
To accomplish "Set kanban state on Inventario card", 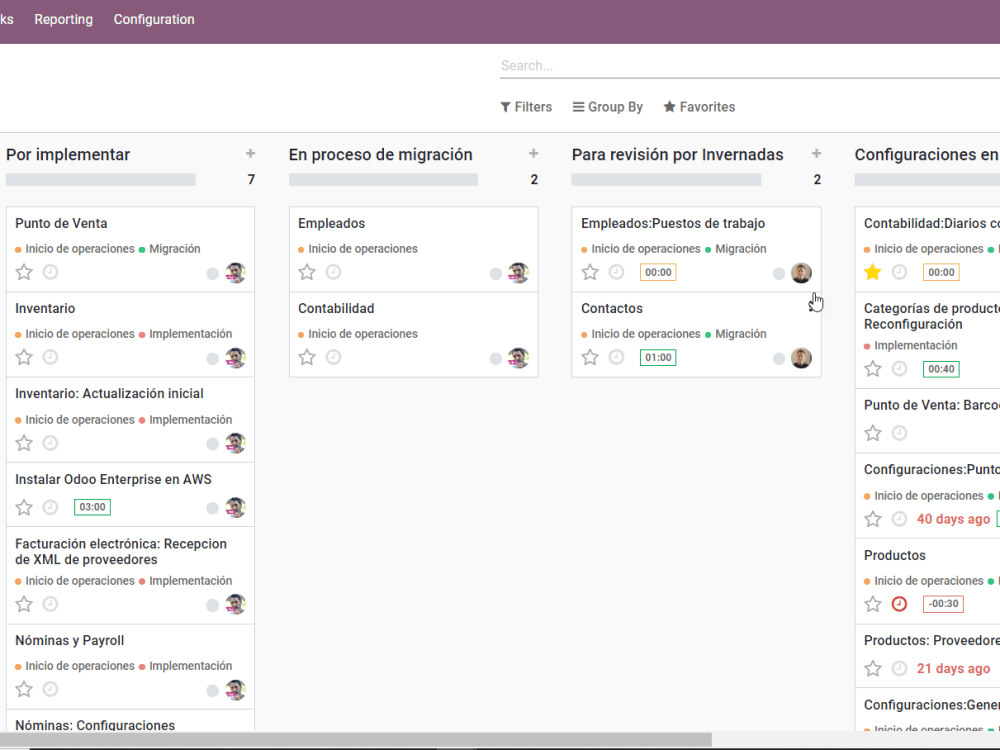I will tap(212, 358).
